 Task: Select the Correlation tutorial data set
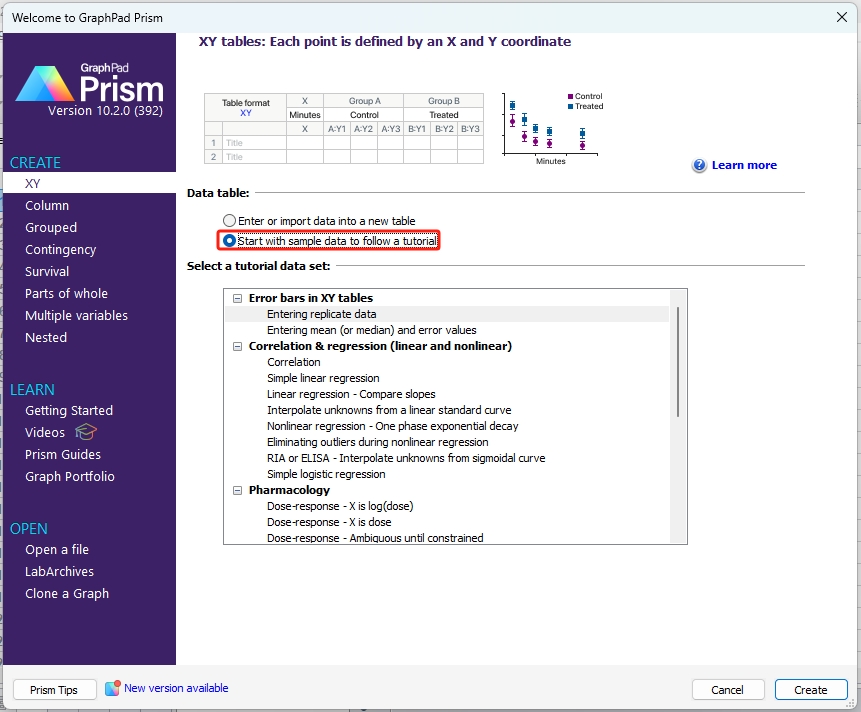294,362
